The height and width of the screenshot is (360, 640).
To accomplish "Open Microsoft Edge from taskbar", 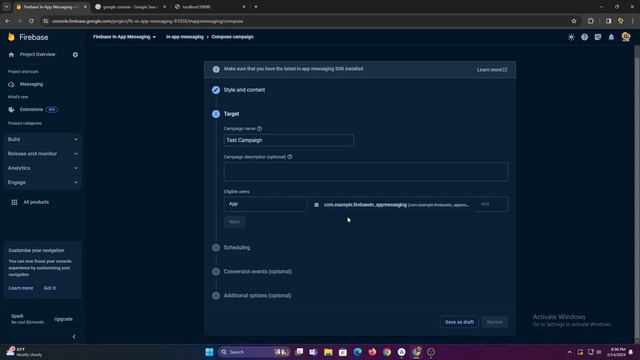I will coord(358,352).
